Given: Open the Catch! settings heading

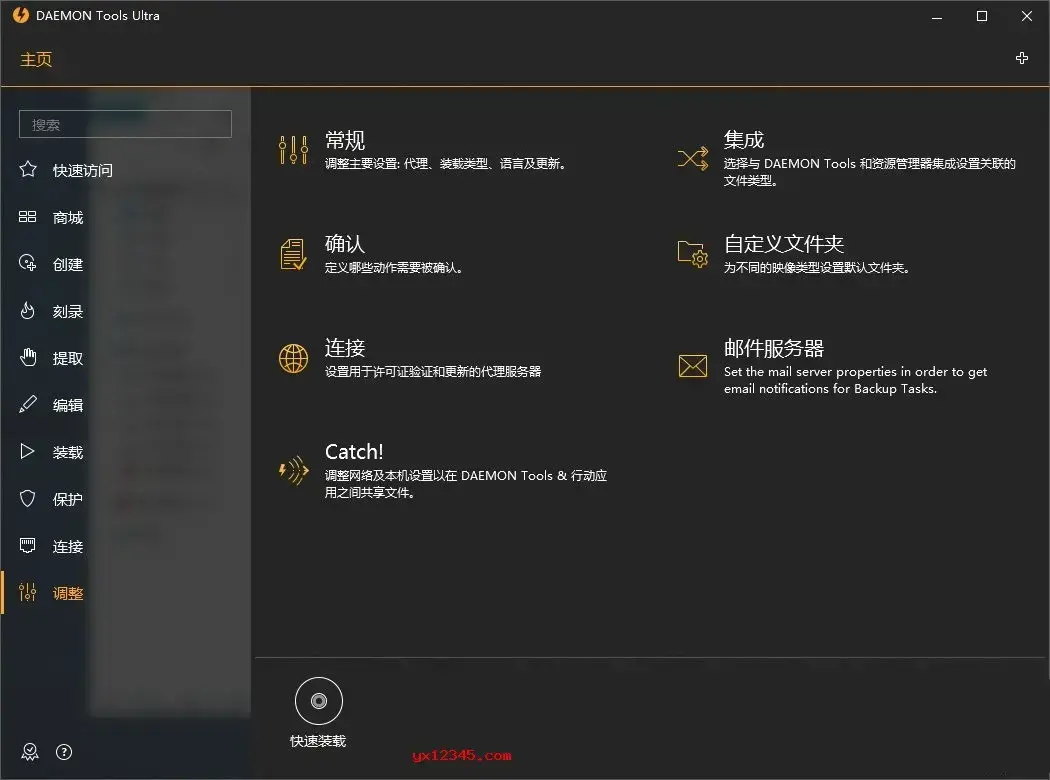Looking at the screenshot, I should (x=354, y=452).
